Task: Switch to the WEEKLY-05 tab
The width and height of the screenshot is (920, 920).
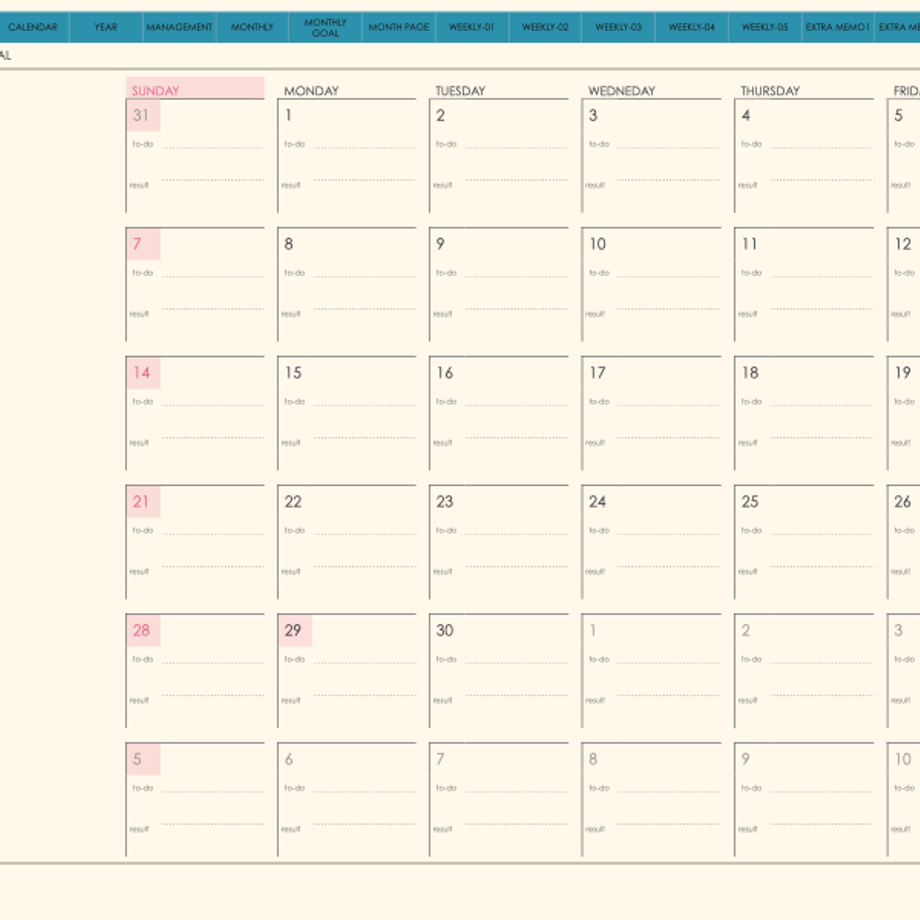Action: tap(765, 27)
